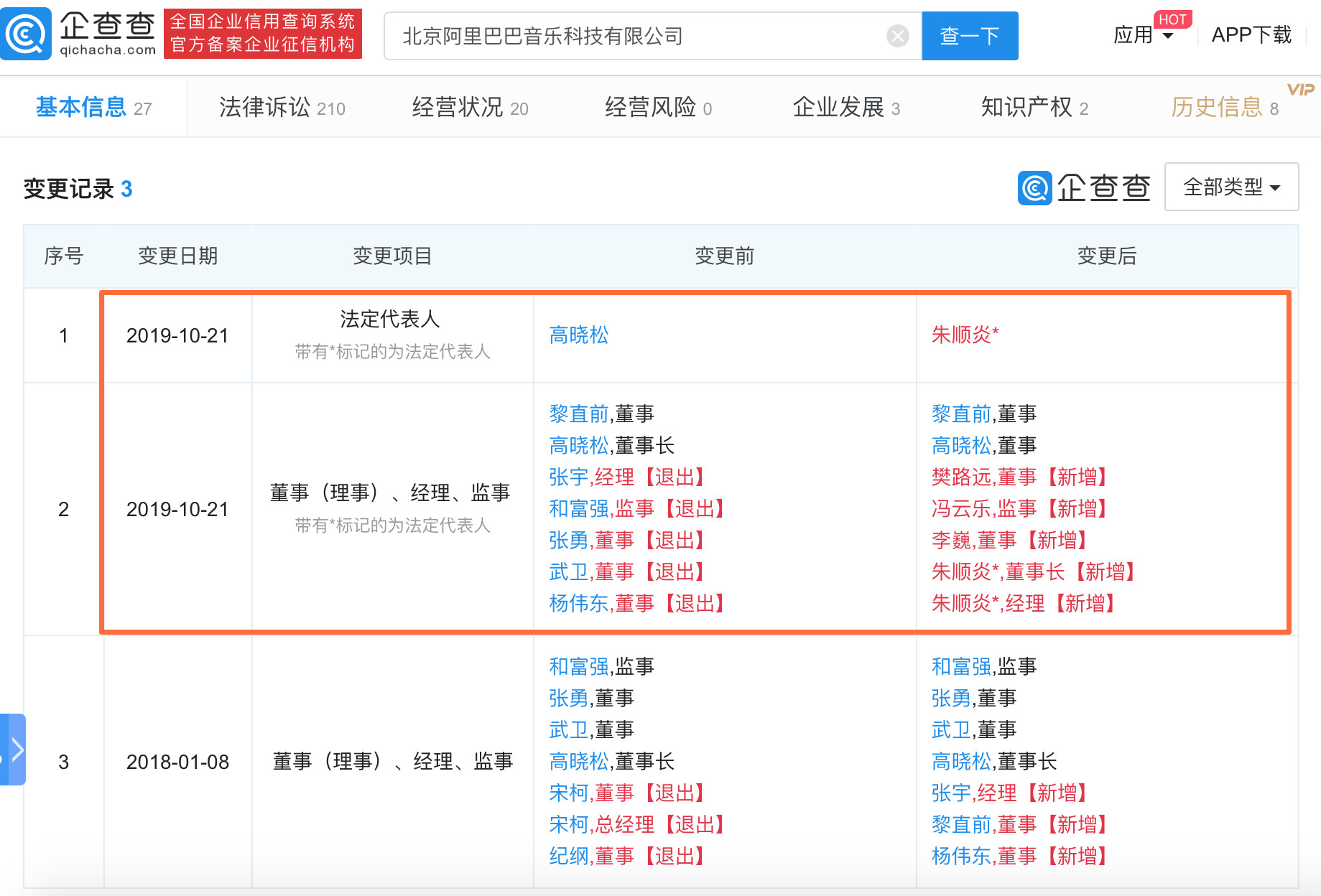
Task: Clear the search box with the X icon
Action: 897,35
